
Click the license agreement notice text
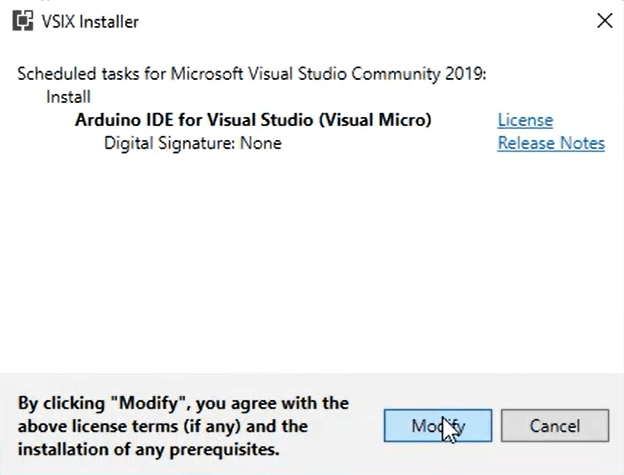click(183, 426)
